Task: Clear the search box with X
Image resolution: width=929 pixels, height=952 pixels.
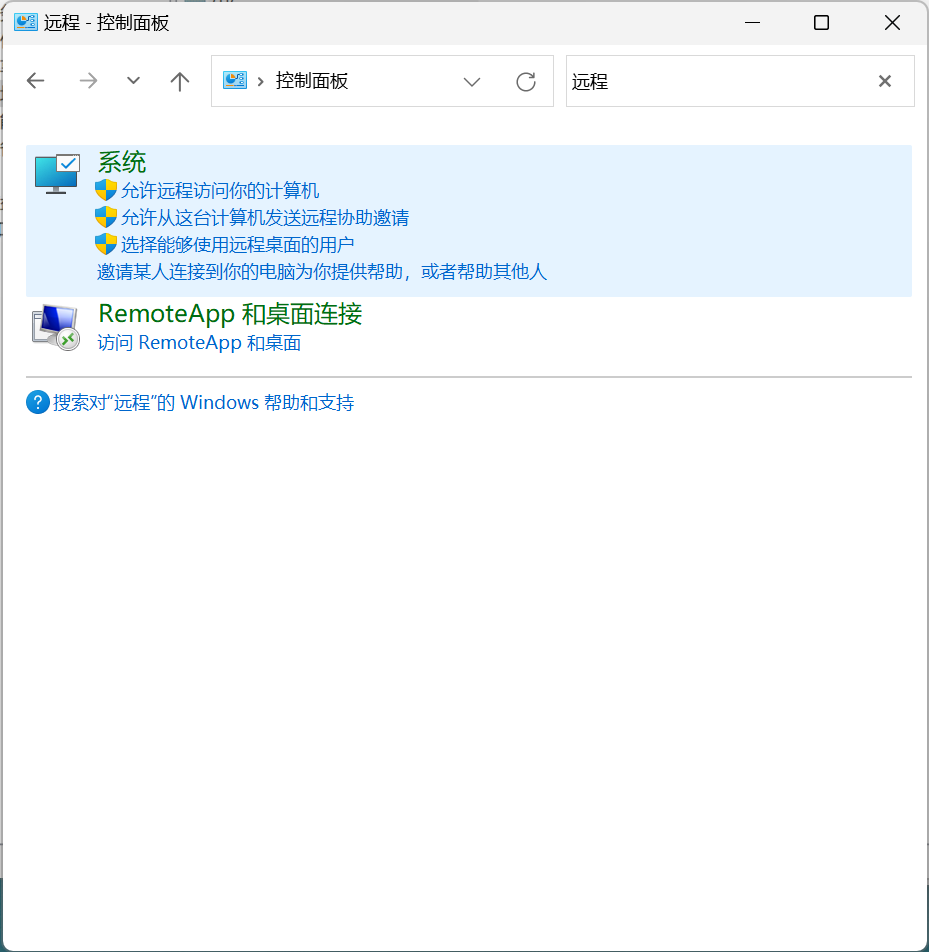Action: point(885,81)
